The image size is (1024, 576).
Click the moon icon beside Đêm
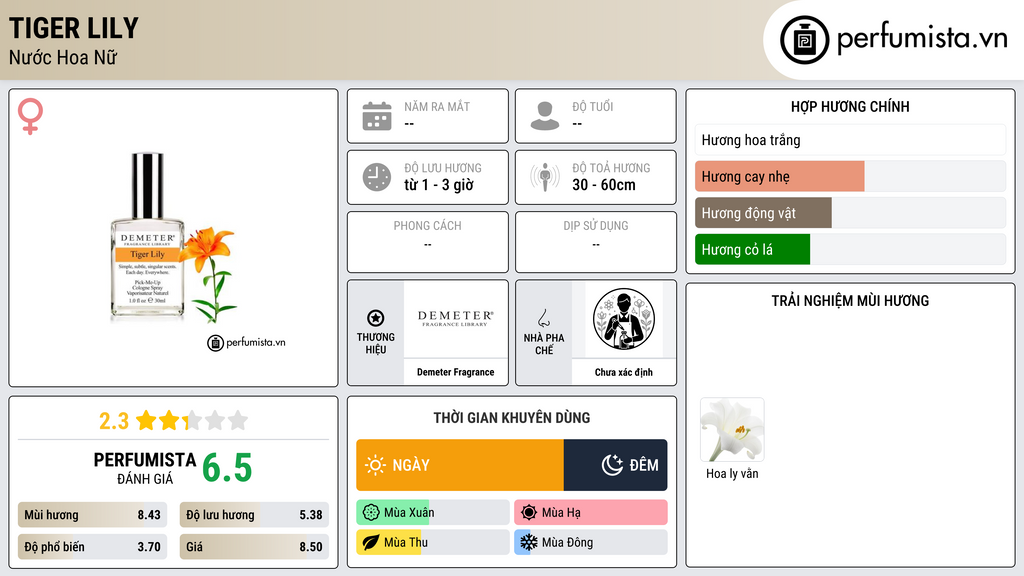click(x=612, y=465)
